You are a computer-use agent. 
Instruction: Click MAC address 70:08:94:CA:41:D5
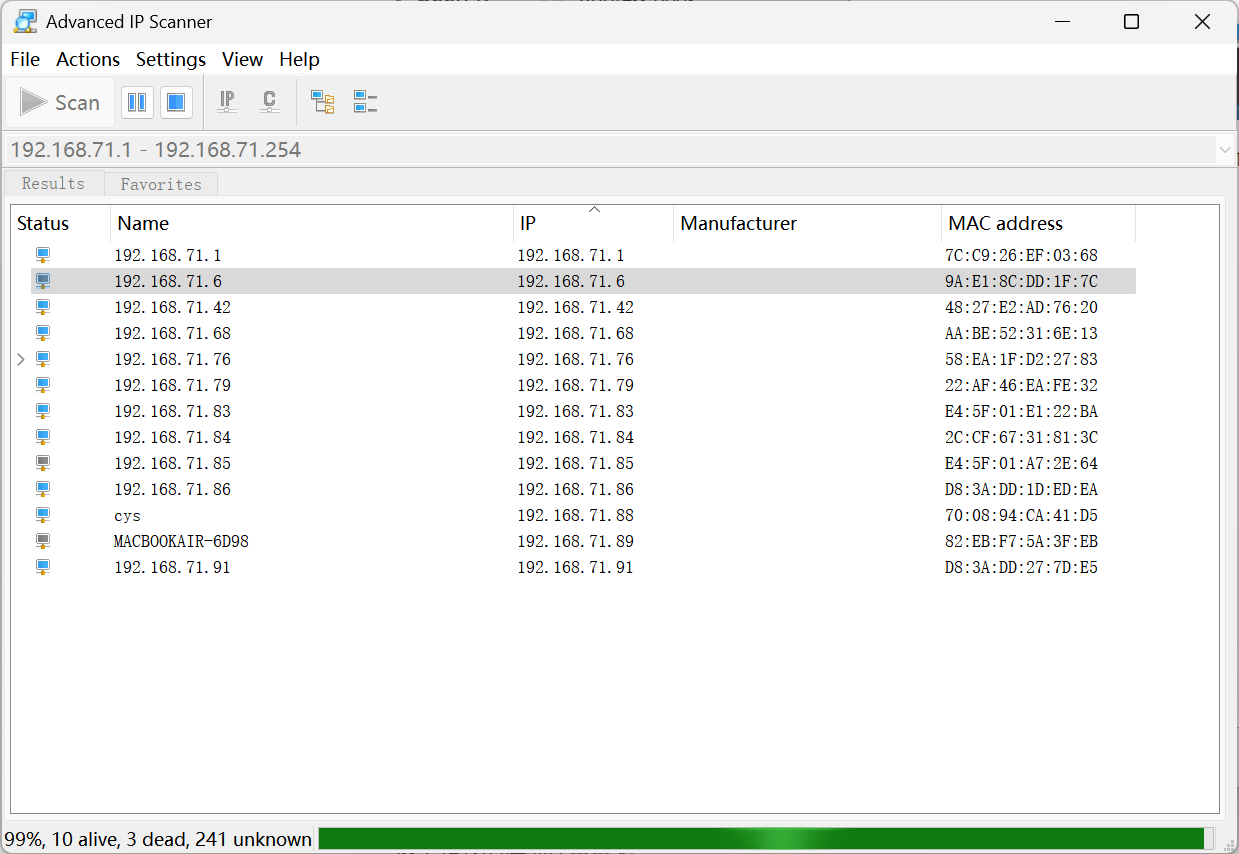[x=1021, y=515]
